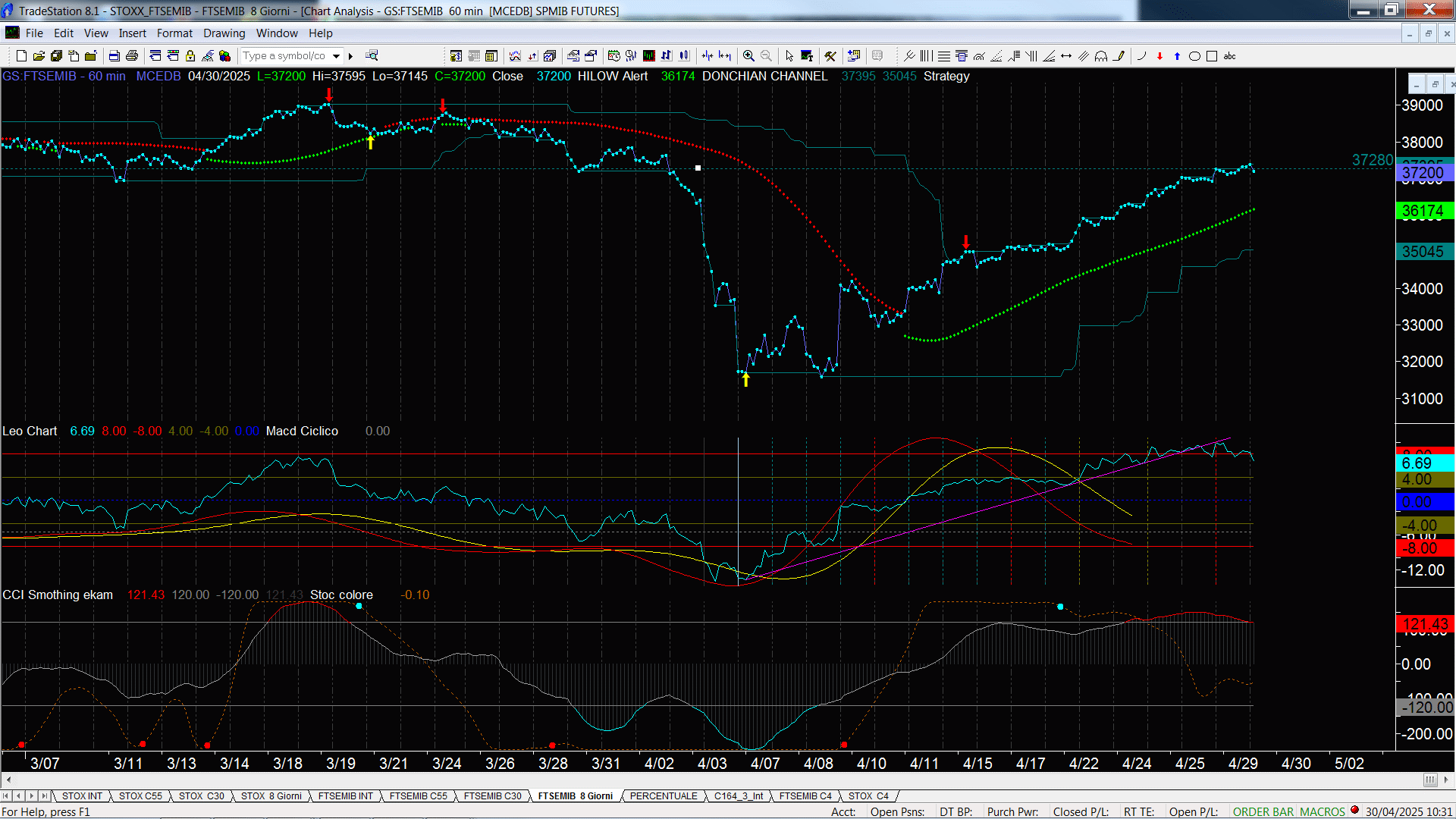
Task: Click the last-tab navigation arrow
Action: [44, 795]
